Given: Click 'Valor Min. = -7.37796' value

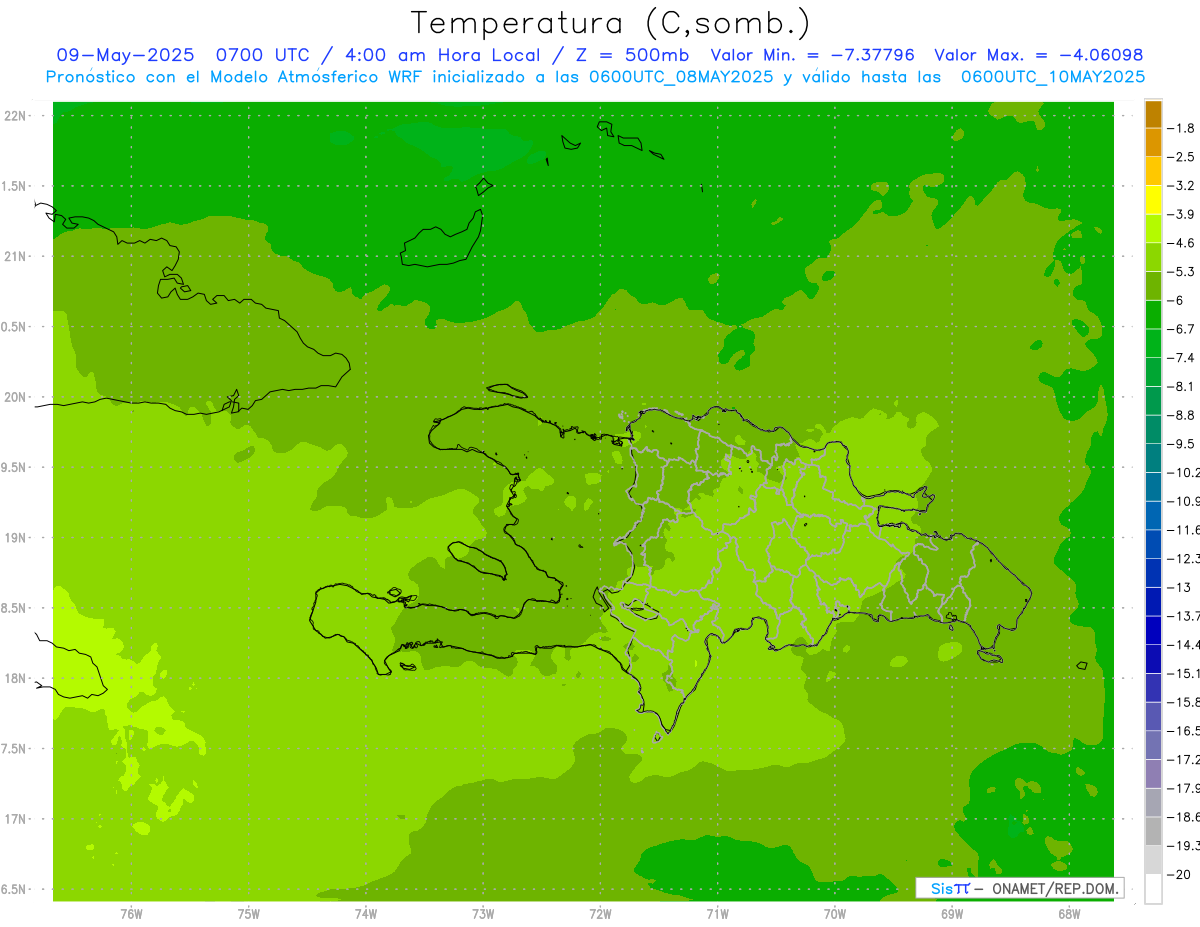Looking at the screenshot, I should 812,55.
